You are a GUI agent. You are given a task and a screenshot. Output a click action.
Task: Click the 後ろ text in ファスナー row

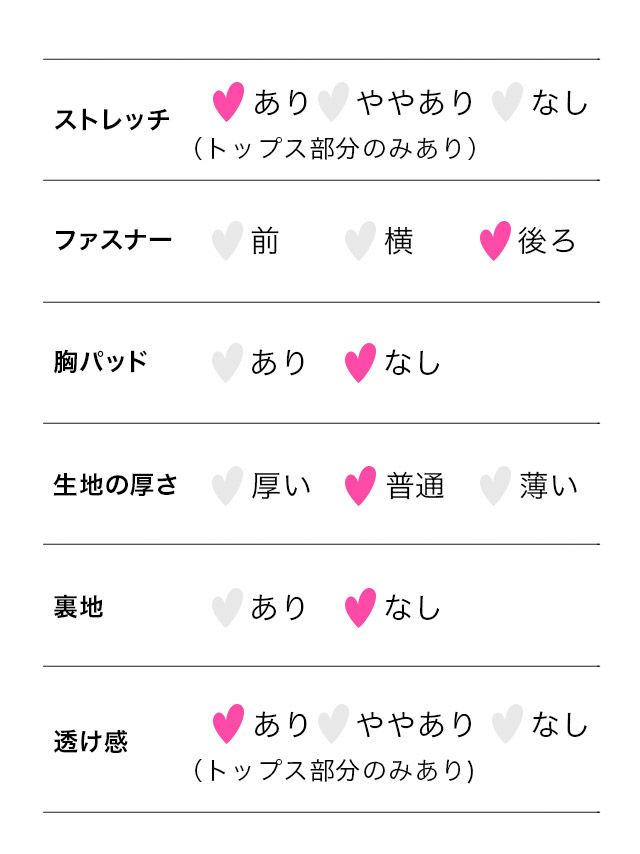(547, 241)
